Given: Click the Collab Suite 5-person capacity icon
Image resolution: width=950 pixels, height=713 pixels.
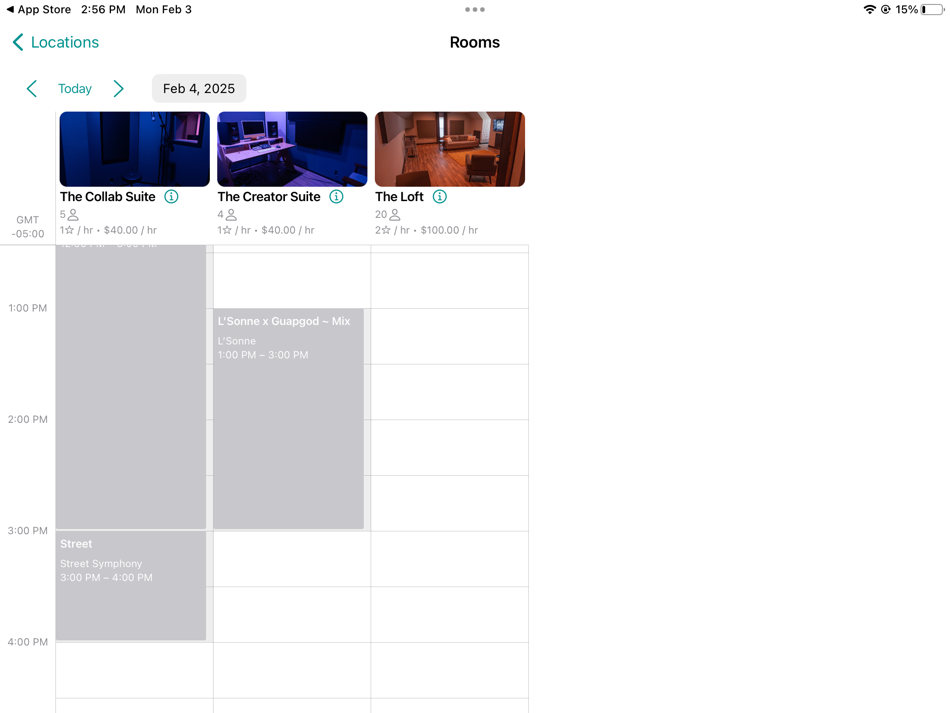Looking at the screenshot, I should [x=73, y=214].
